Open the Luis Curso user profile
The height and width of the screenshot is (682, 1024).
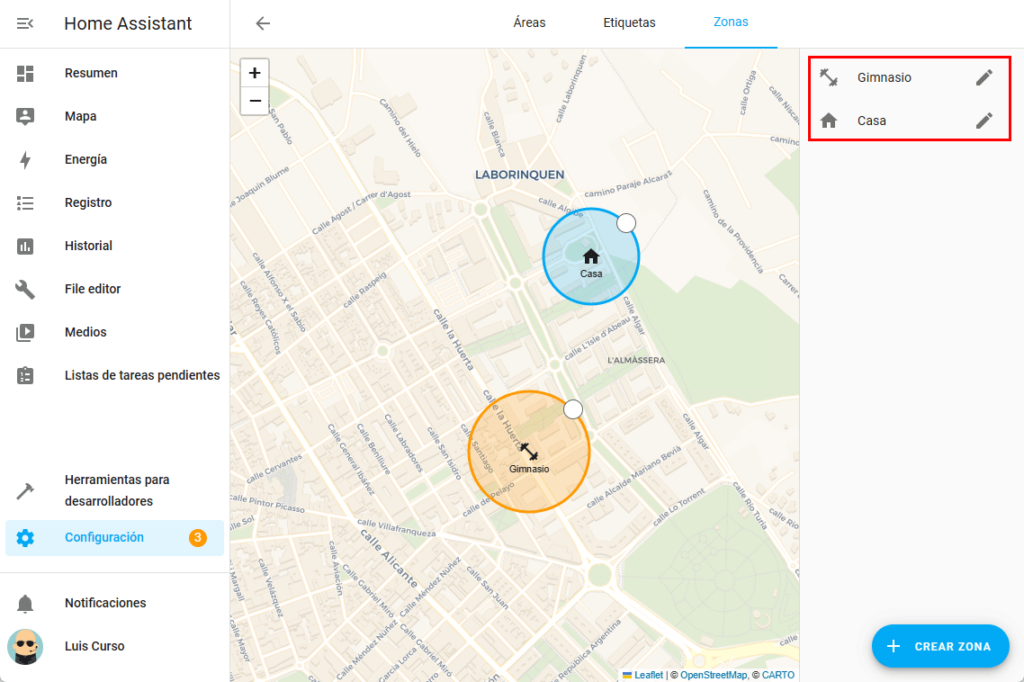[x=94, y=646]
